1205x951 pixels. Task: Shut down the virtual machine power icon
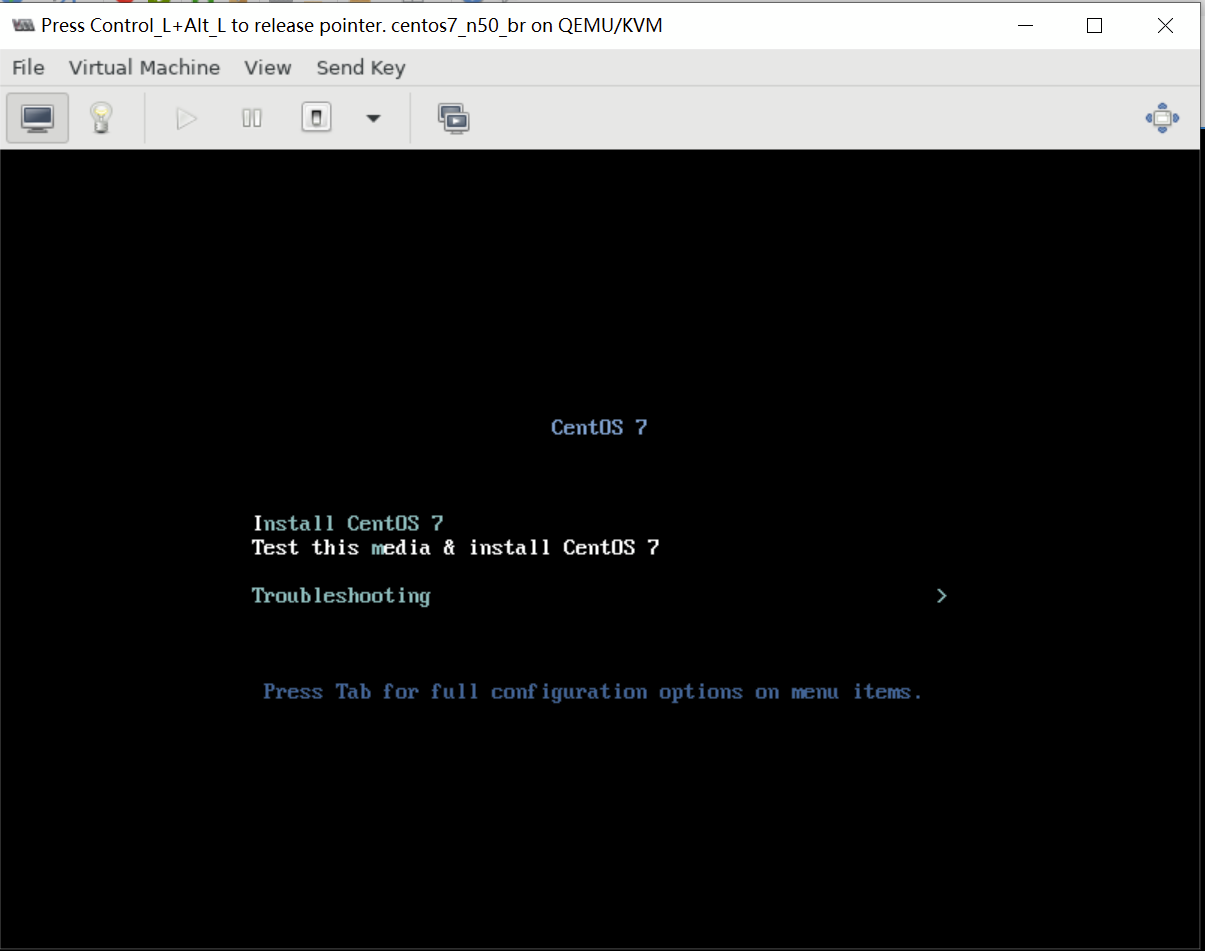(x=316, y=119)
